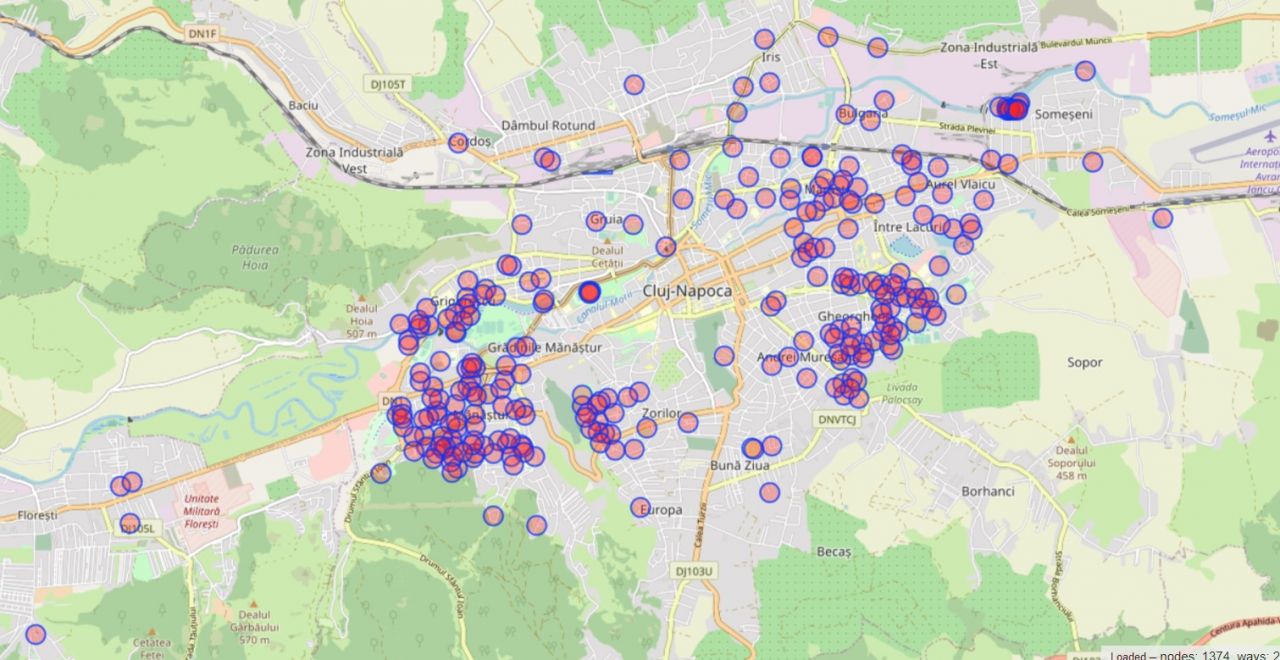Screen dimensions: 1280x660
Task: Select the marker beside the Cordoș label
Action: [458, 142]
